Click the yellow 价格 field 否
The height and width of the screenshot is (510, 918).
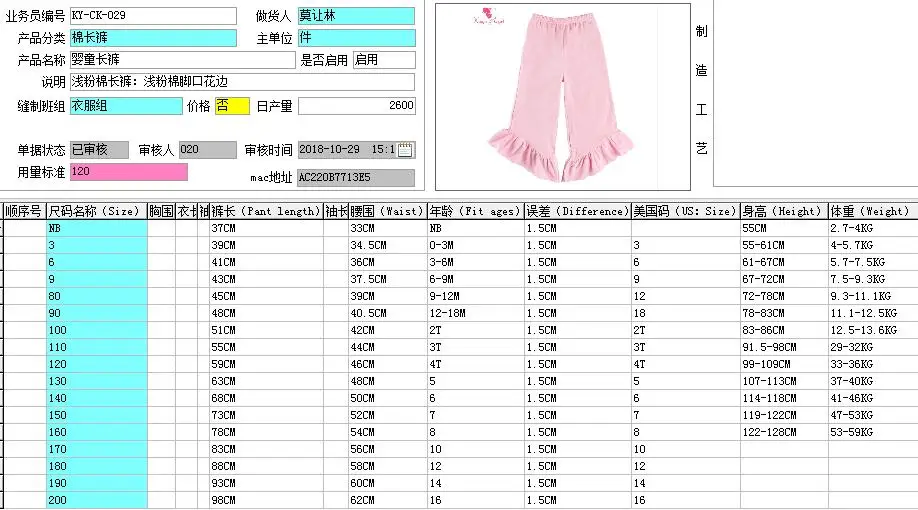coord(232,106)
